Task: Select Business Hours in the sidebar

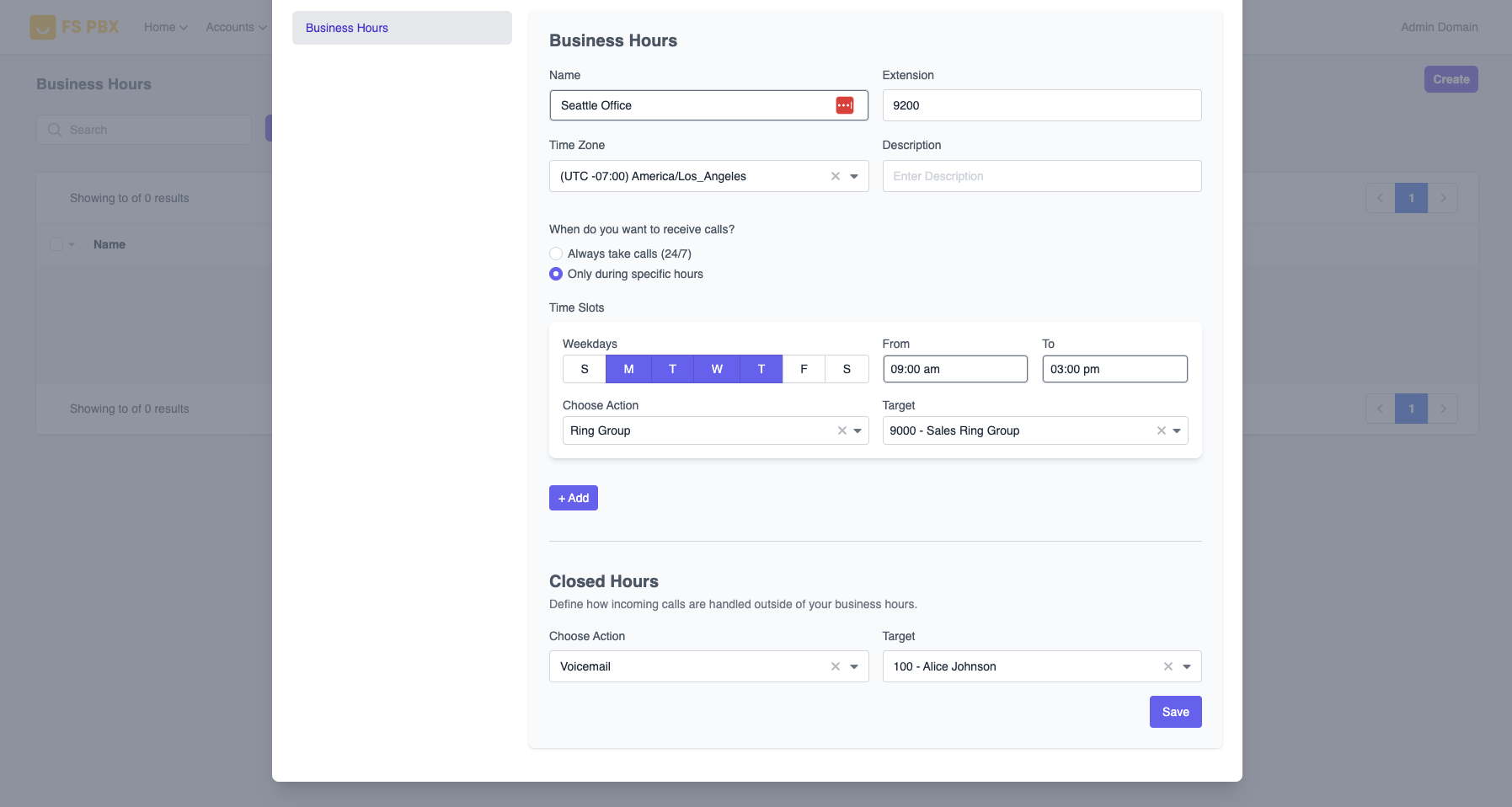Action: tap(347, 28)
